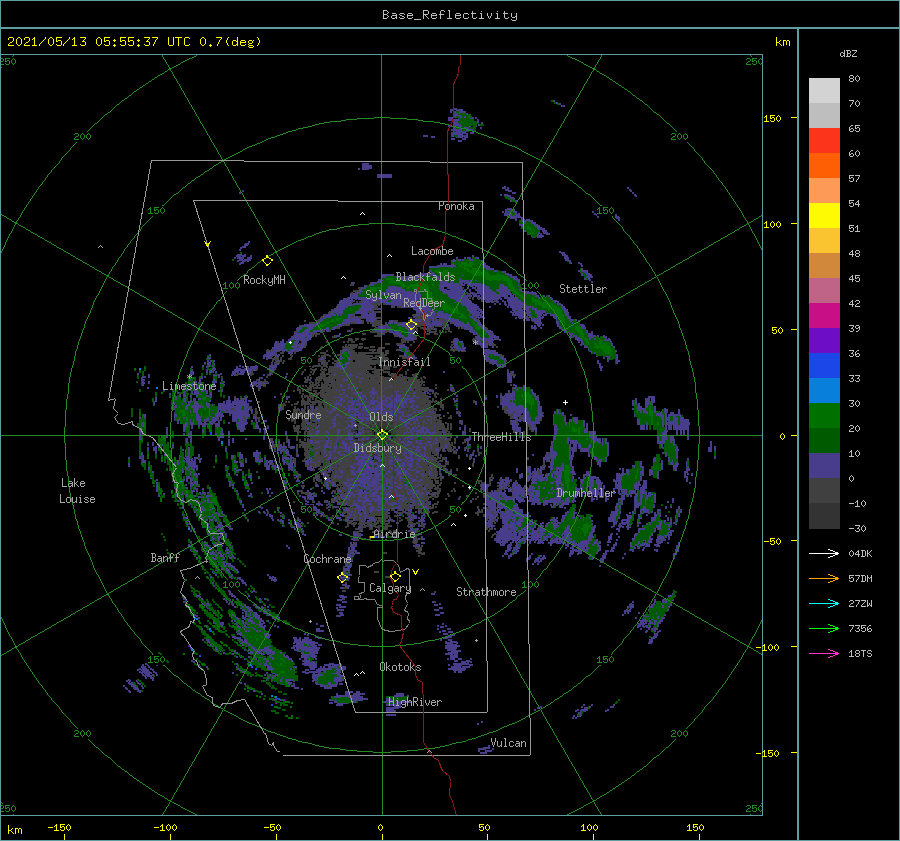
Task: Select the magenta 39-42 dBZ swatch
Action: click(824, 316)
